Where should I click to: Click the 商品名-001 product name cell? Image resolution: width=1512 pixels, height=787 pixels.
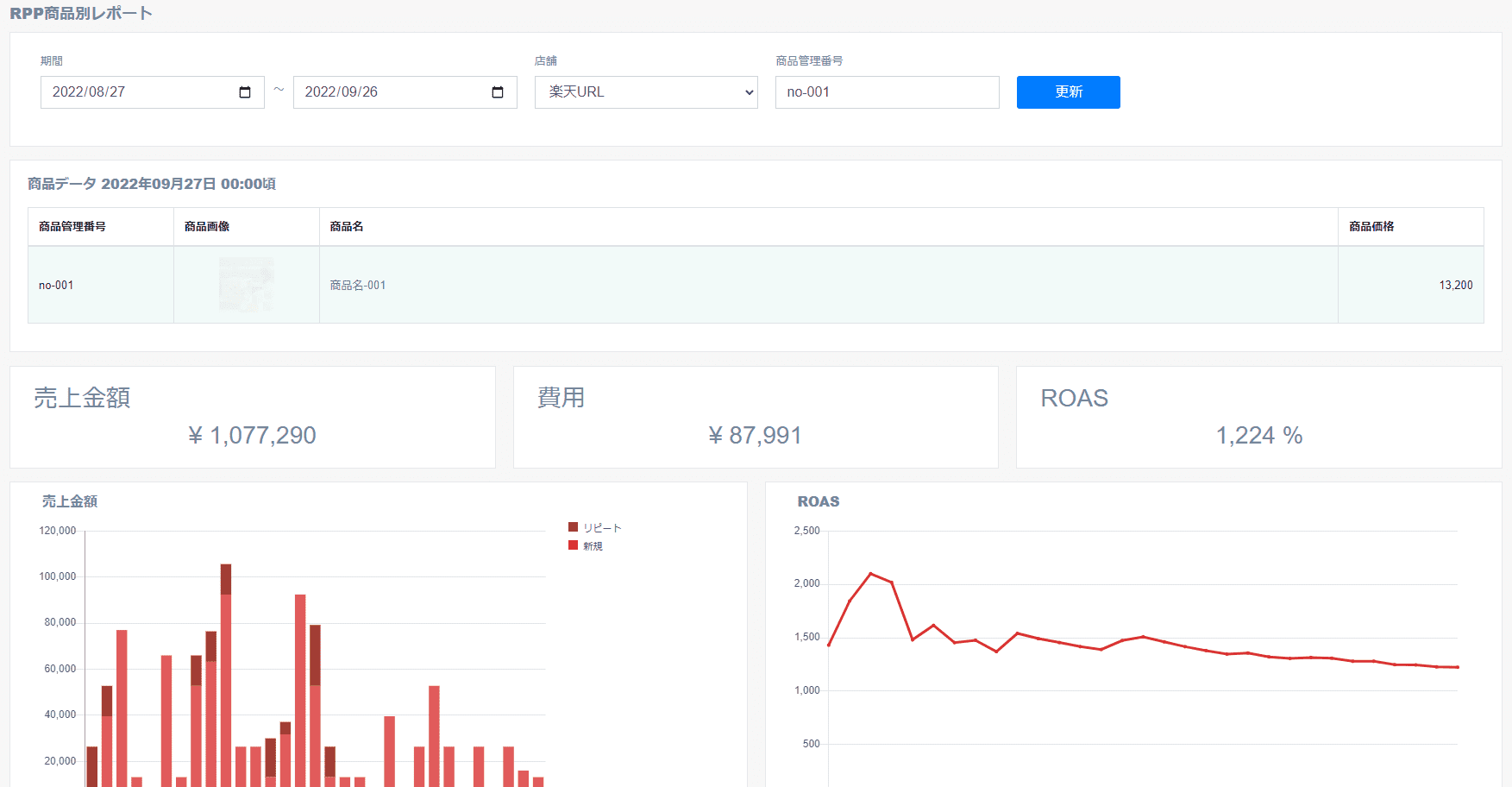[x=358, y=285]
